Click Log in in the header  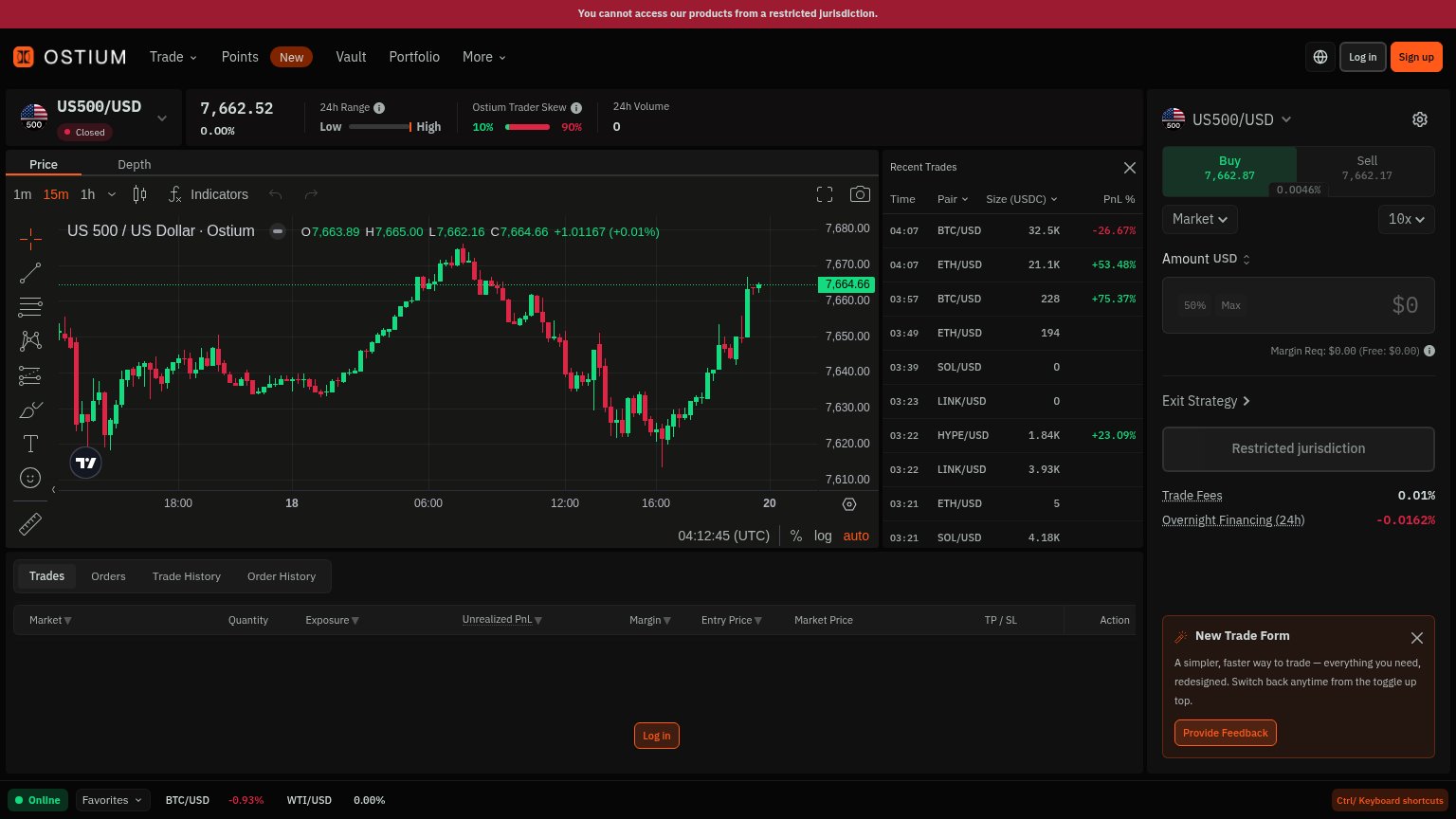click(1363, 57)
